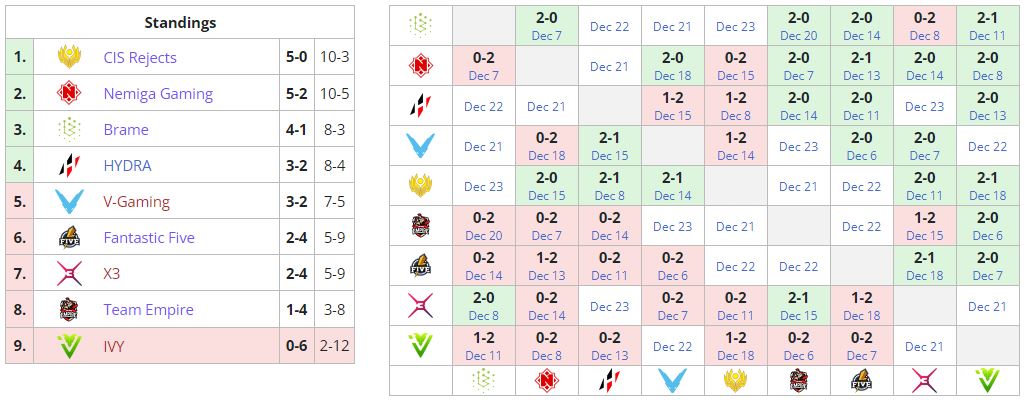Click the IVY logo in Standings table
Image resolution: width=1025 pixels, height=402 pixels.
click(x=69, y=346)
